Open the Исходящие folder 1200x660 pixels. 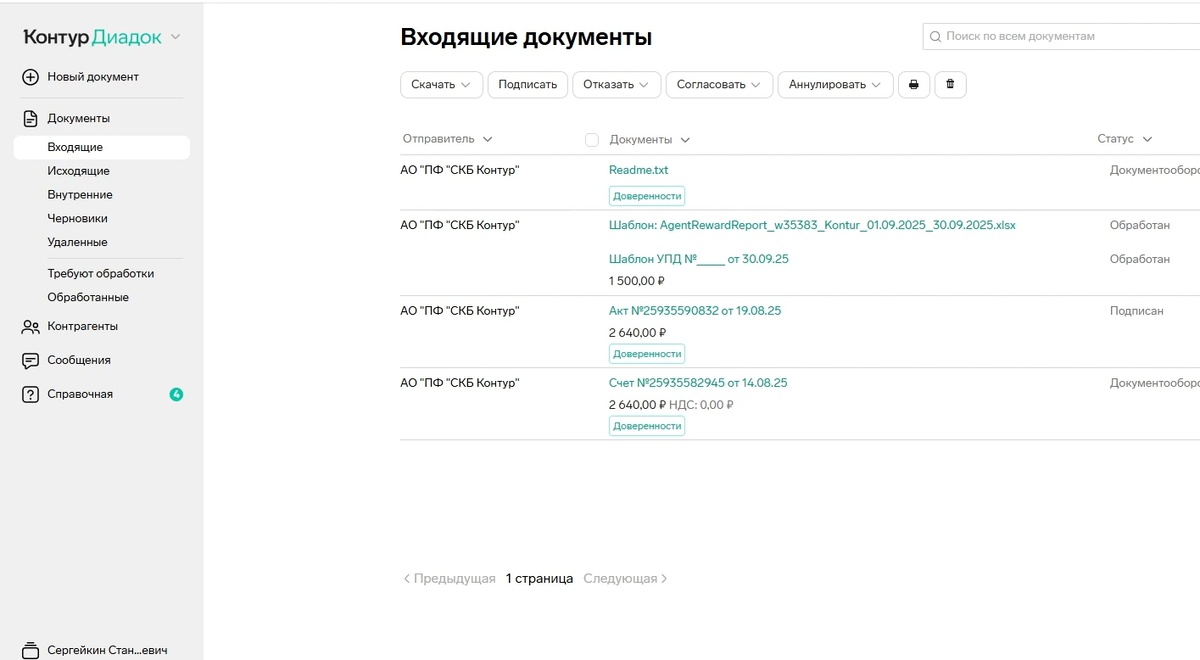point(78,171)
